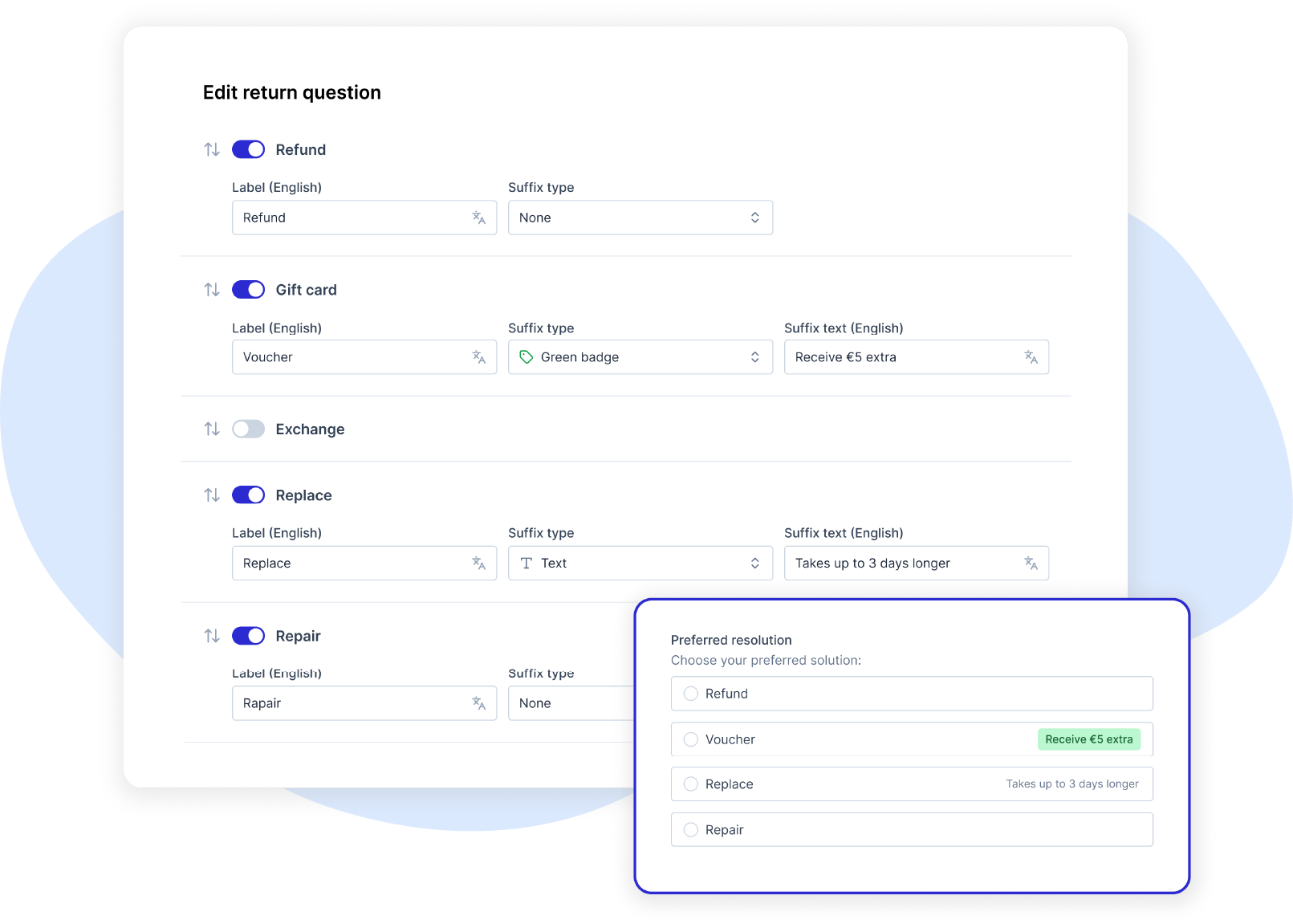
Task: Click the Rapair label input field
Action: 364,703
